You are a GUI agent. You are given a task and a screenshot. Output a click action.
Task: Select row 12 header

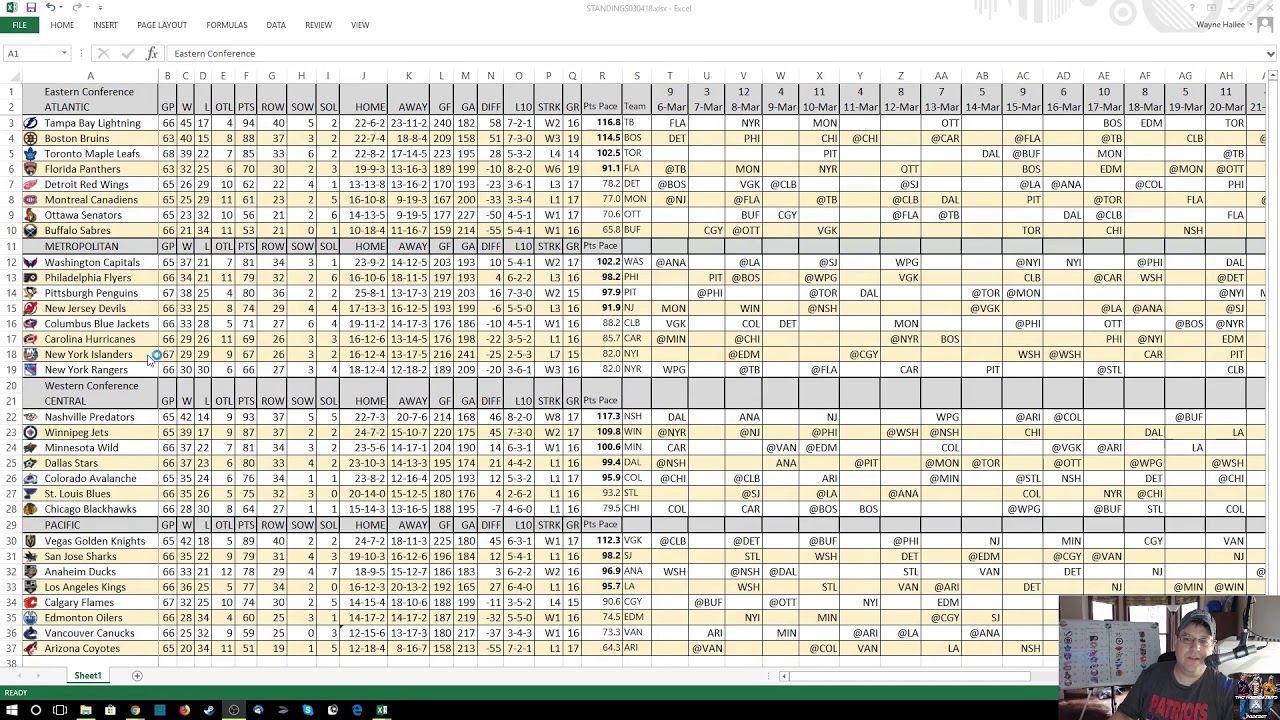click(11, 262)
